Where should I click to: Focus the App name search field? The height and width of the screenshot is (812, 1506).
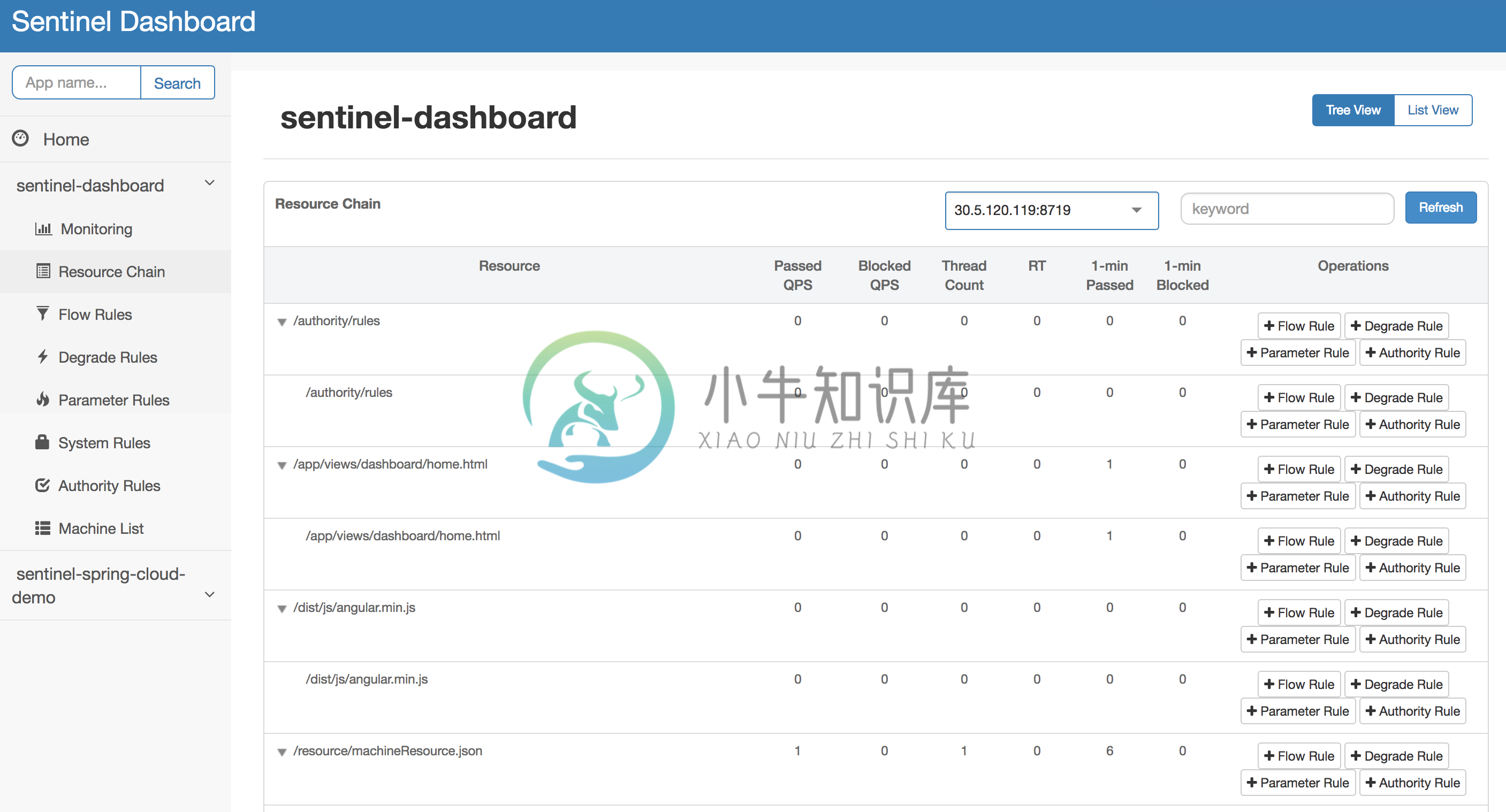77,82
